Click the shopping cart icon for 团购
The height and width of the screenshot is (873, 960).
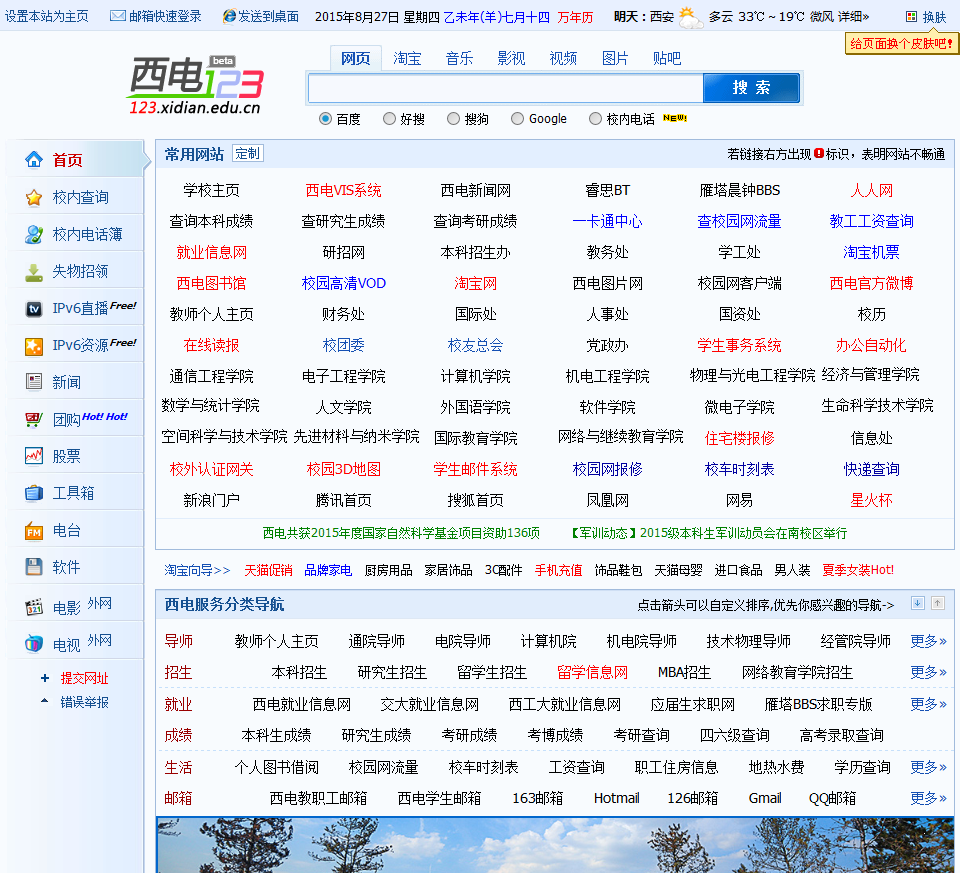click(34, 419)
